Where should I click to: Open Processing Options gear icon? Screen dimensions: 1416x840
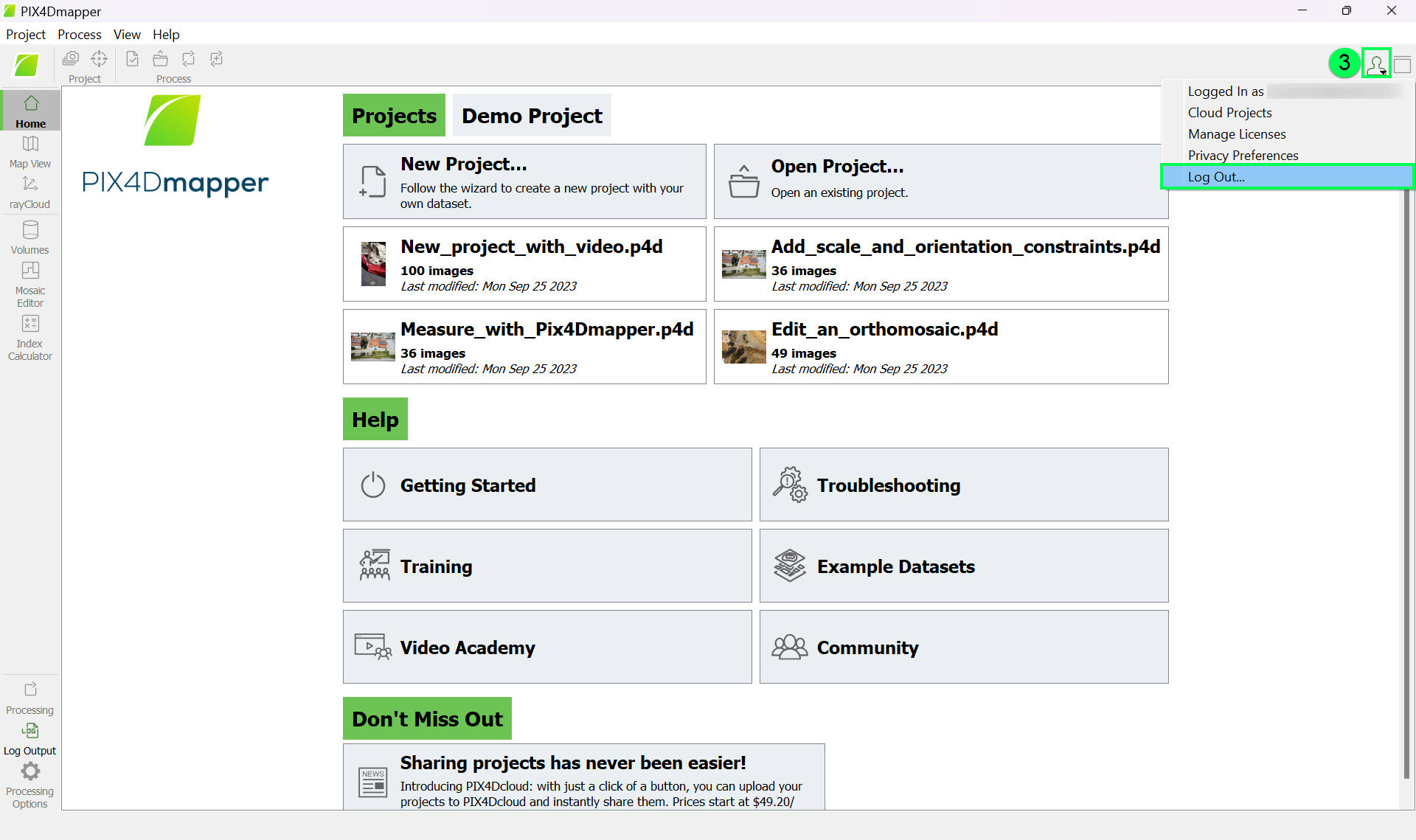30,772
